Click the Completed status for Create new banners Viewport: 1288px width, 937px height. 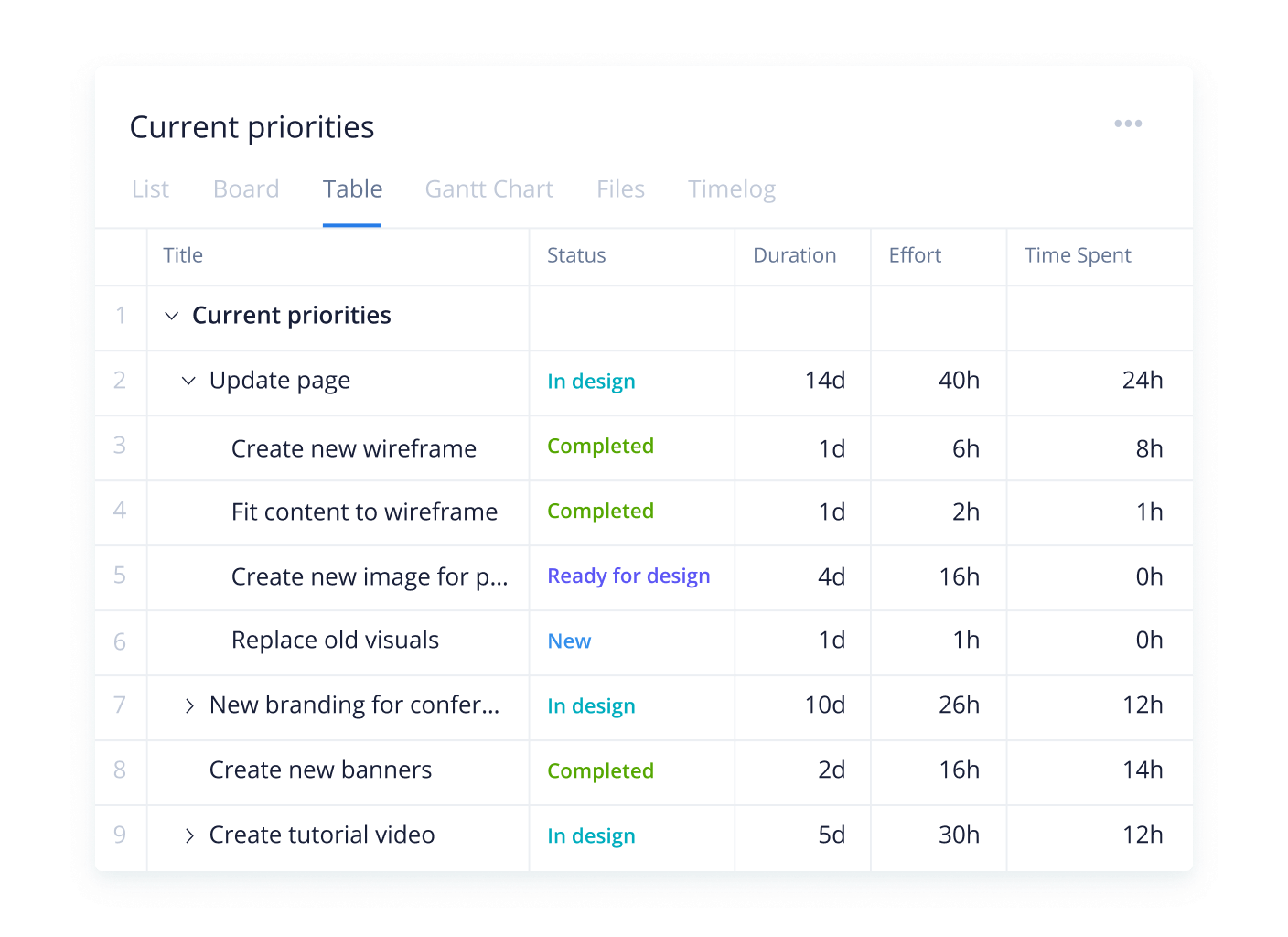tap(600, 771)
